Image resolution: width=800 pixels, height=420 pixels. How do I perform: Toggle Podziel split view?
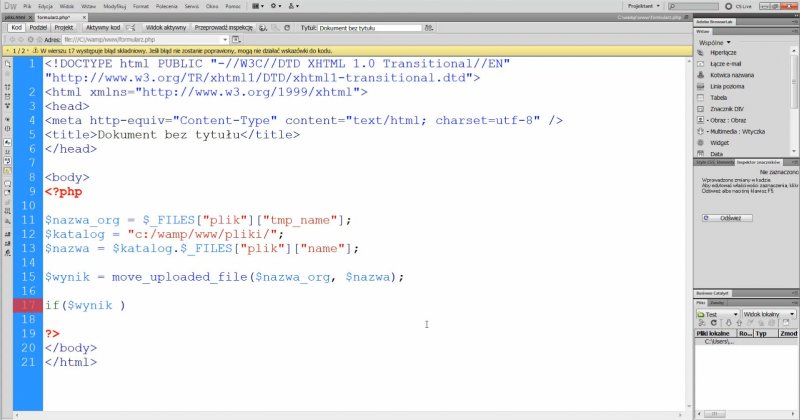[x=39, y=28]
